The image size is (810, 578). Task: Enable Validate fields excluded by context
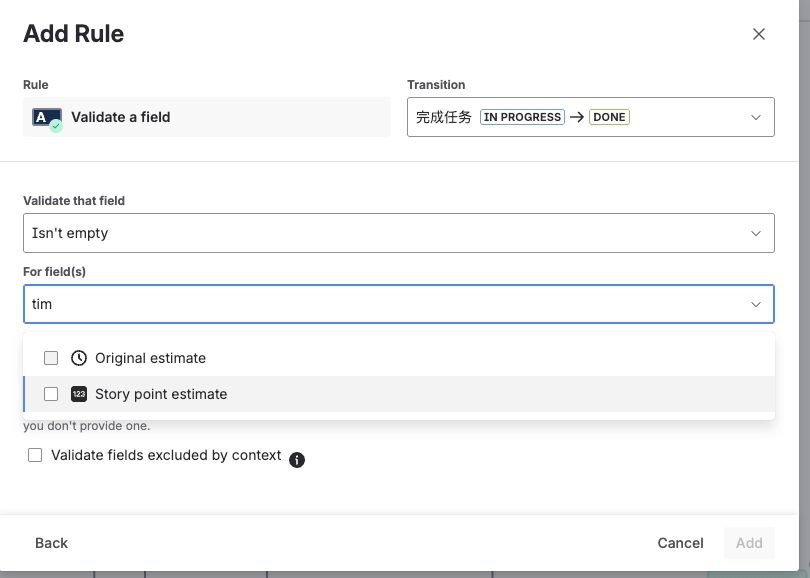point(35,455)
